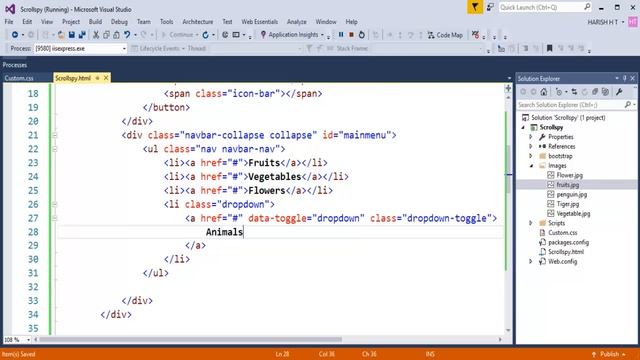Open the Application Insights dropdown arrow
This screenshot has height=360, width=640.
click(322, 35)
